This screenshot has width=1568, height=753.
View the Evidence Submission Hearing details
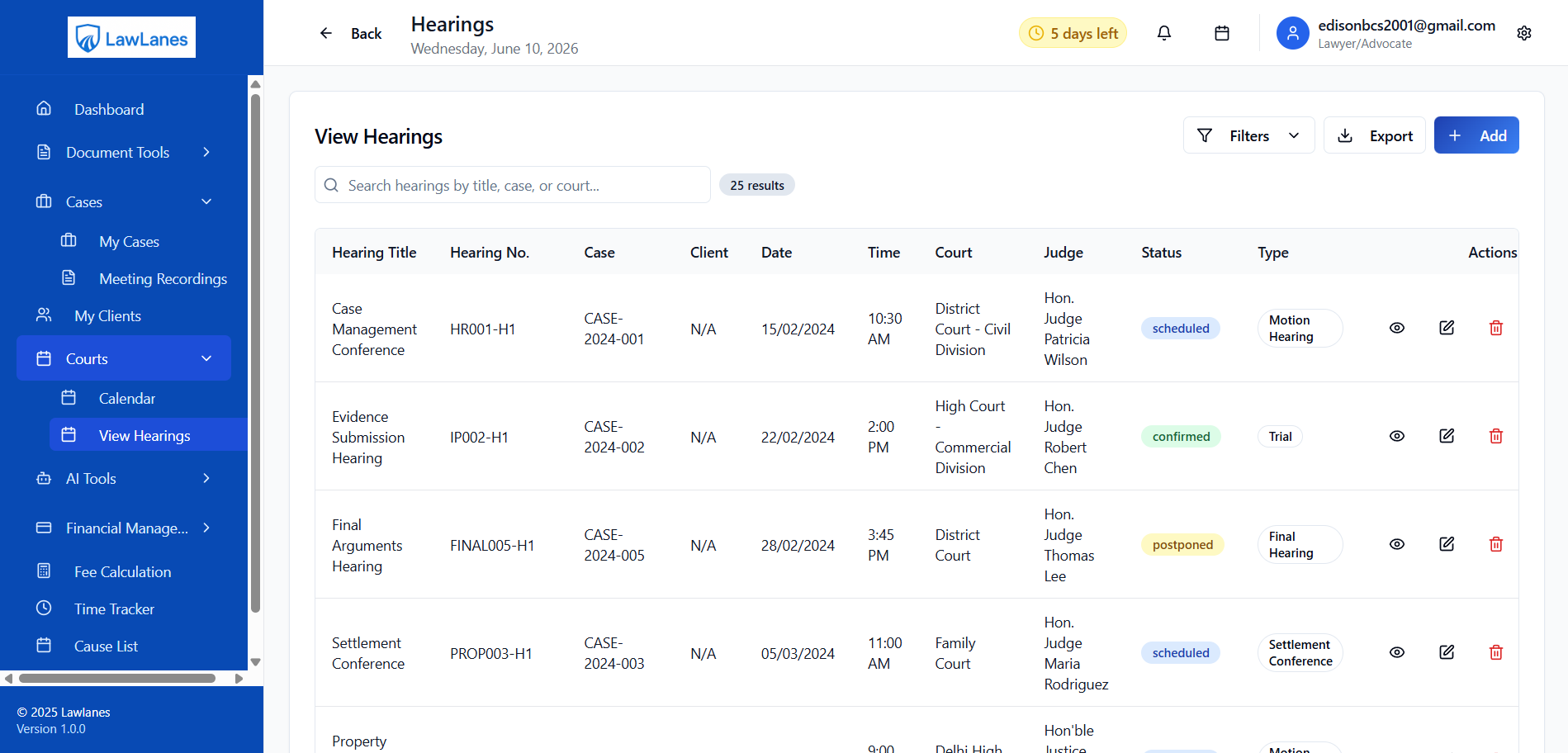click(1397, 436)
